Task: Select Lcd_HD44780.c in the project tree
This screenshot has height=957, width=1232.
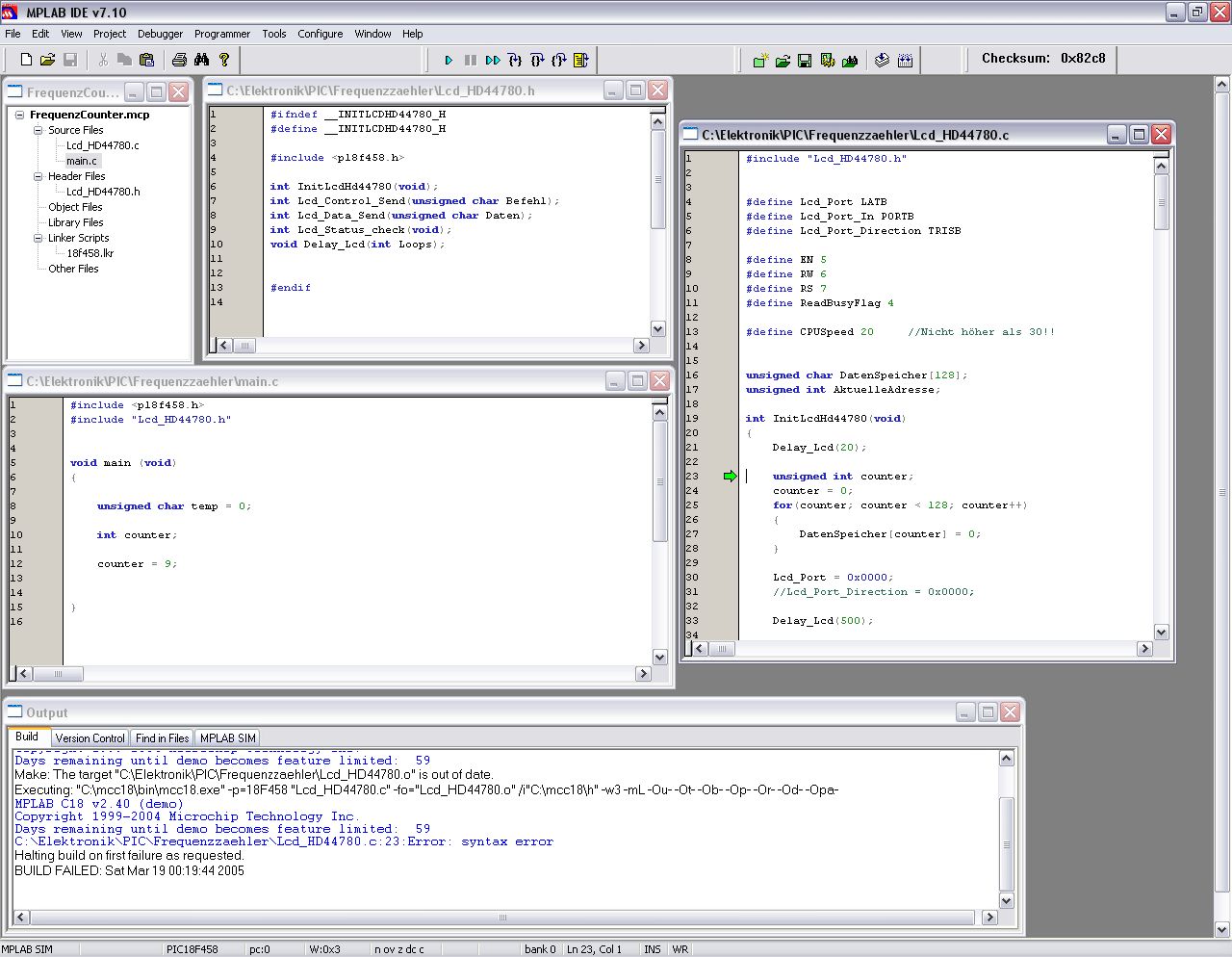Action: [102, 145]
